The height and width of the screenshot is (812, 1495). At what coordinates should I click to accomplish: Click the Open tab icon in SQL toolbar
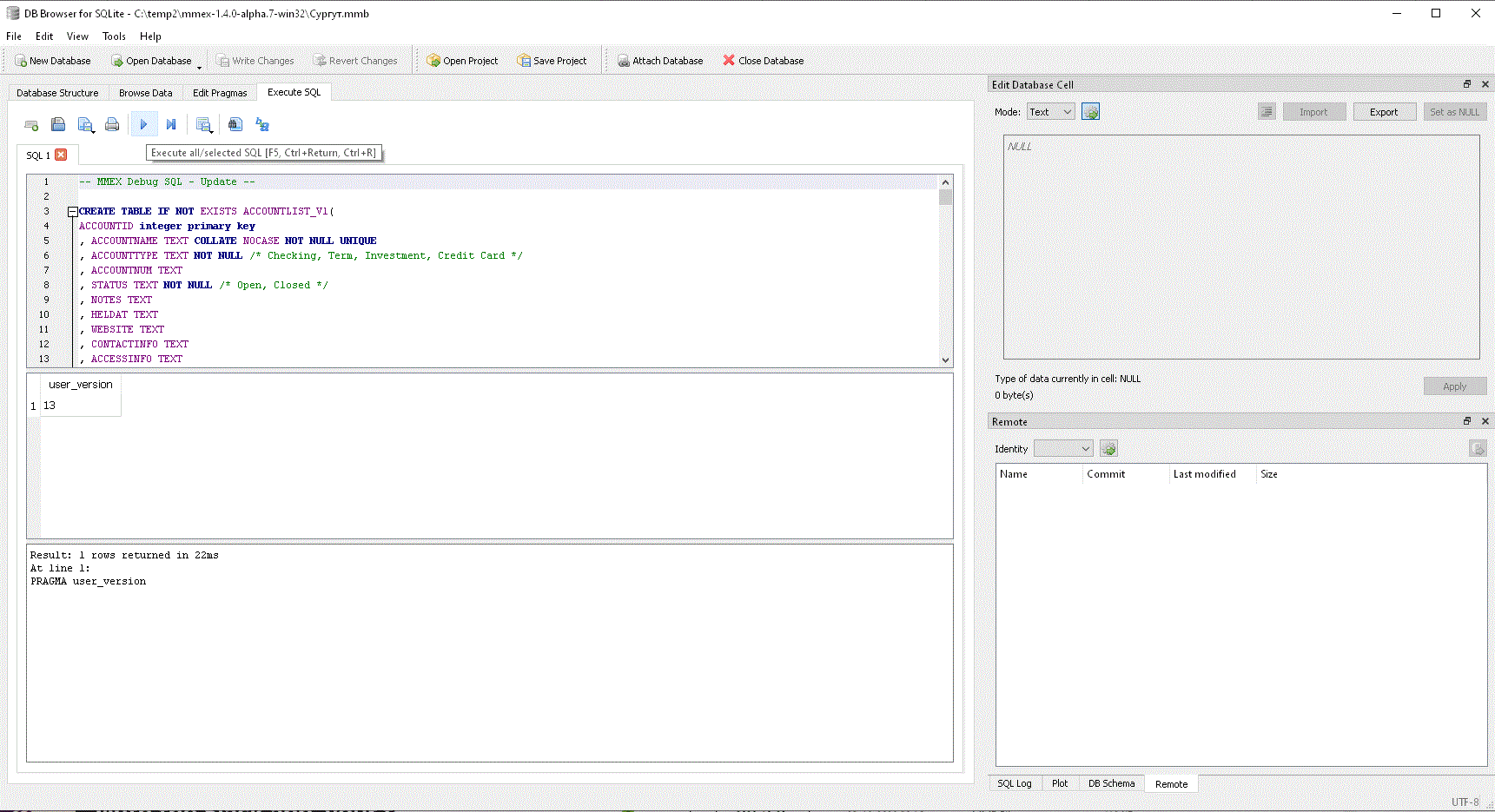[31, 125]
